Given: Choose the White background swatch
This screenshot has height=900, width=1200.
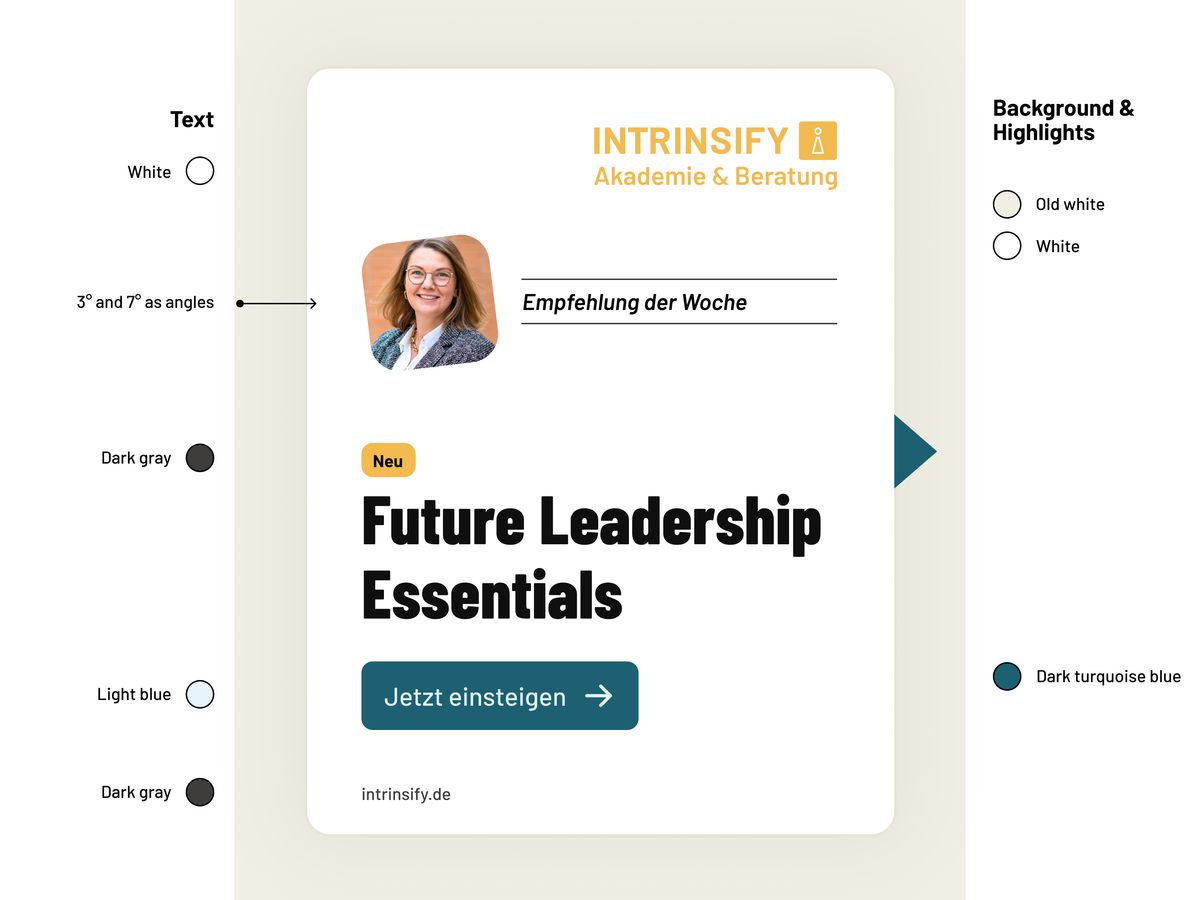Looking at the screenshot, I should (1007, 246).
